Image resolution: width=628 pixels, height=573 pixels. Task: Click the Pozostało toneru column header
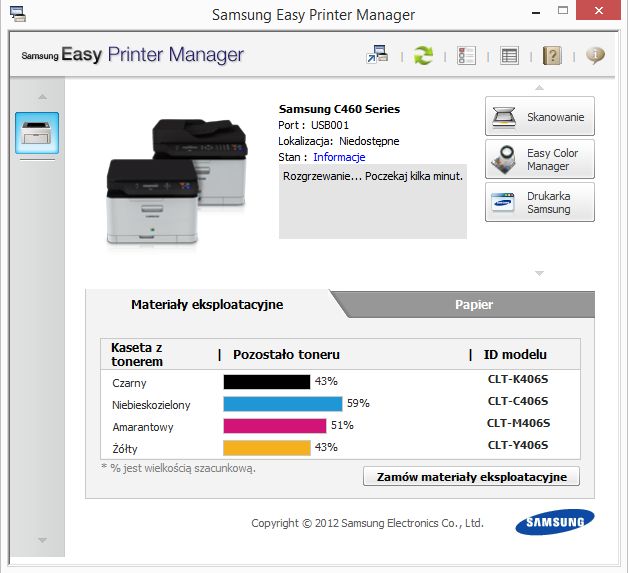(x=286, y=354)
